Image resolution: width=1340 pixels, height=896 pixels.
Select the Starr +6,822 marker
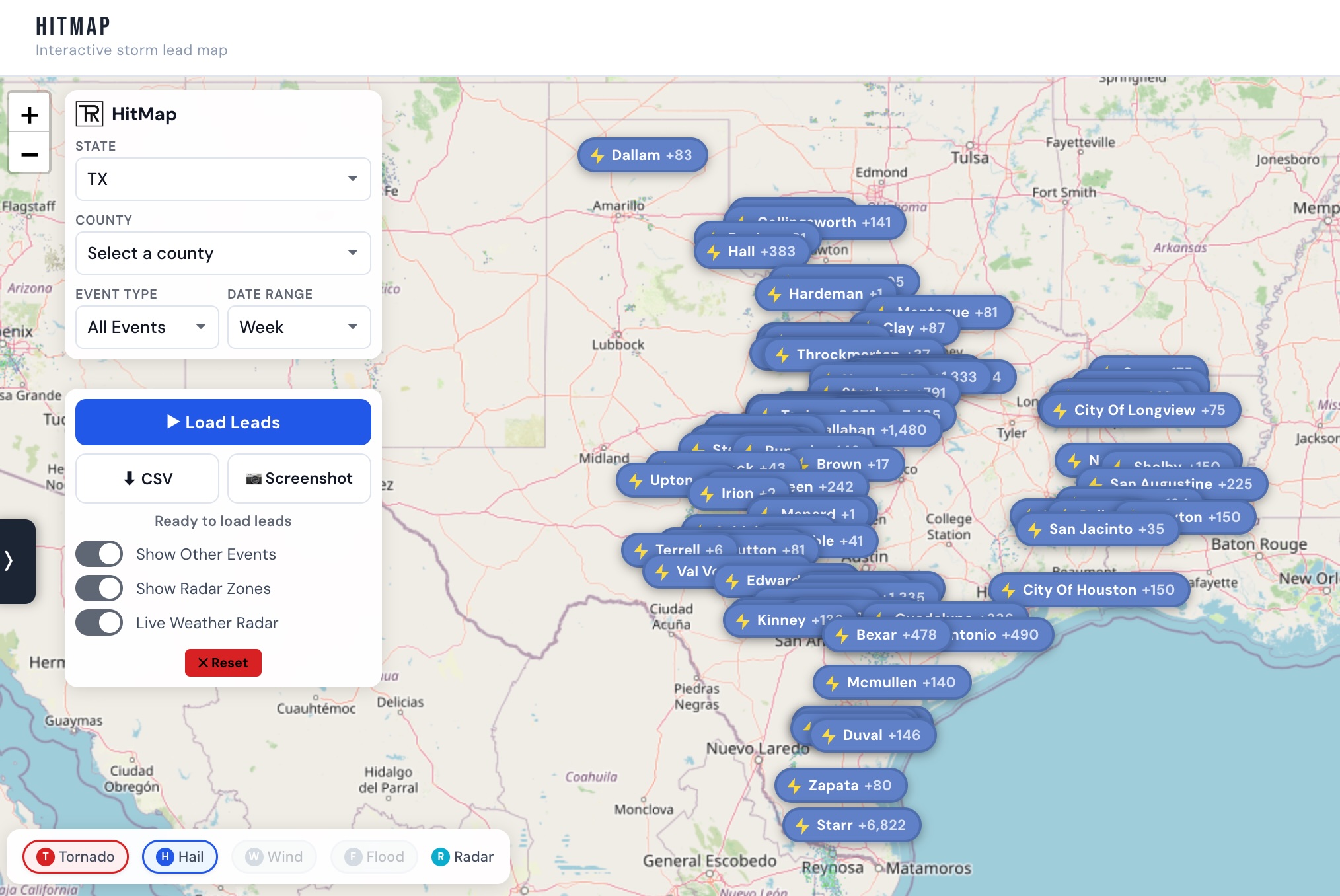(x=851, y=825)
